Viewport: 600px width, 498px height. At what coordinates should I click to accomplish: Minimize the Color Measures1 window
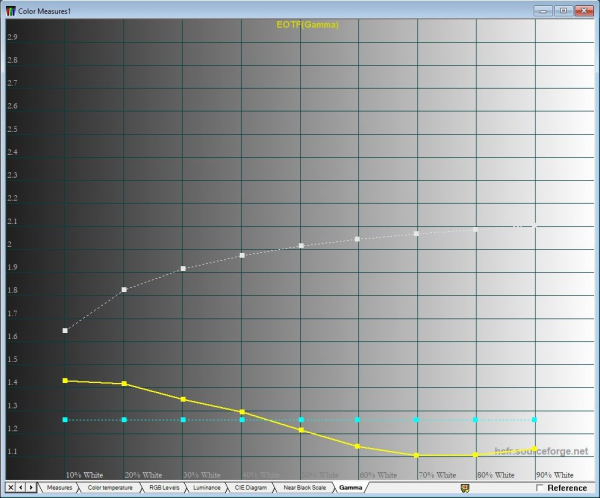(x=543, y=11)
